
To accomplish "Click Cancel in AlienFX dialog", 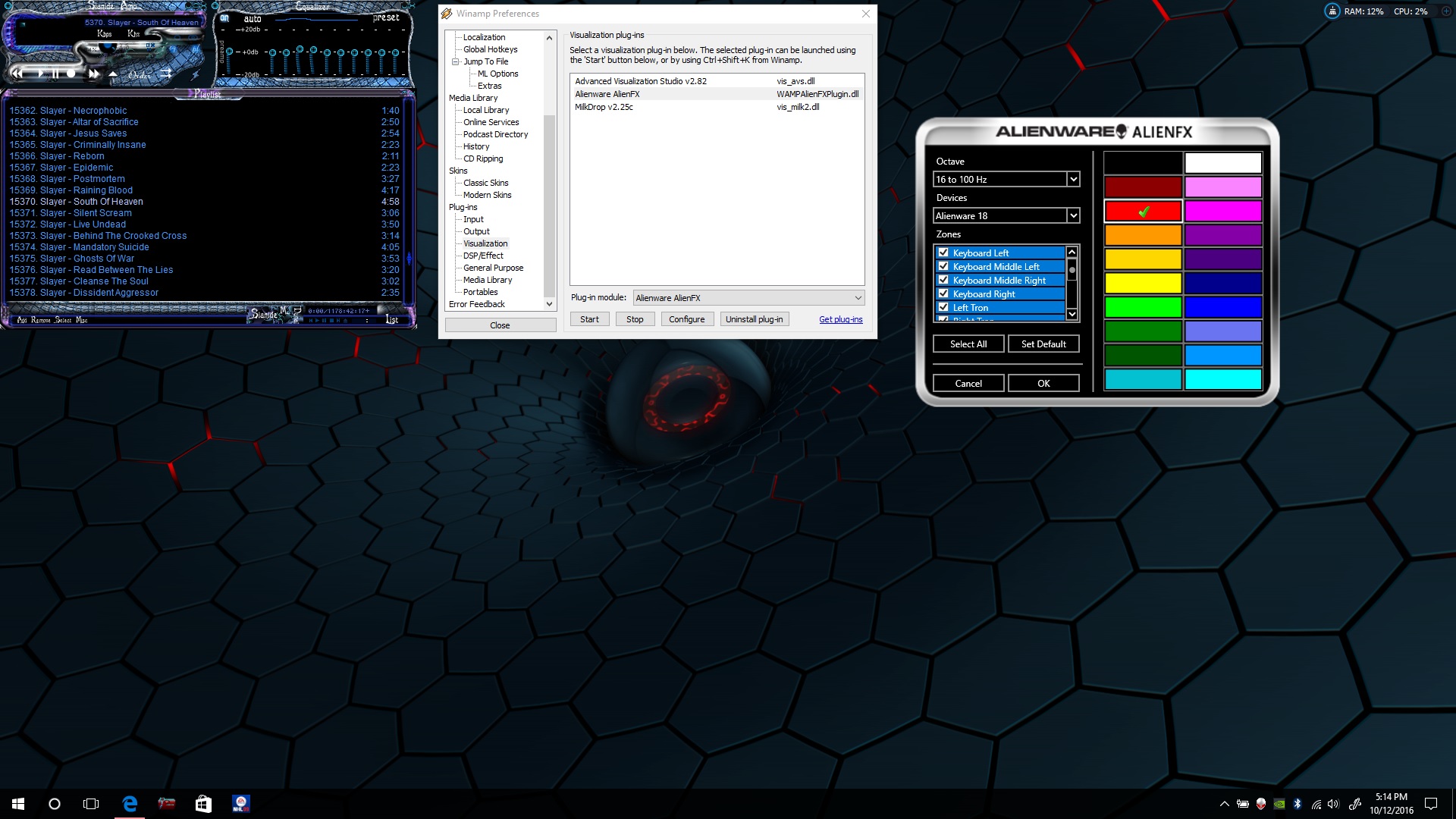I will point(968,384).
